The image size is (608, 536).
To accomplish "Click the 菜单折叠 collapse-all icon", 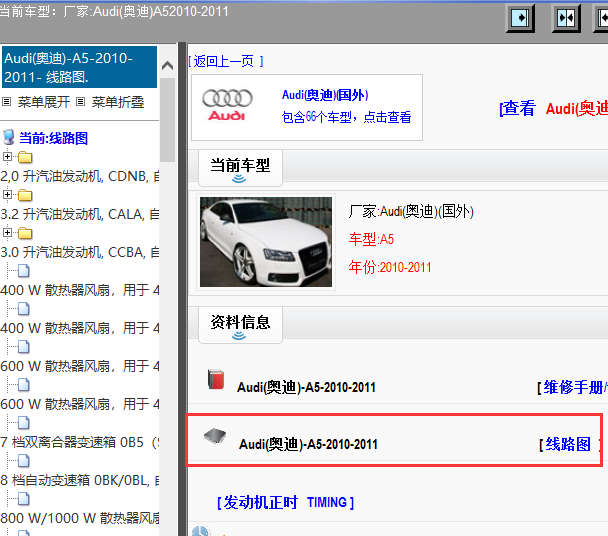I will pos(80,102).
